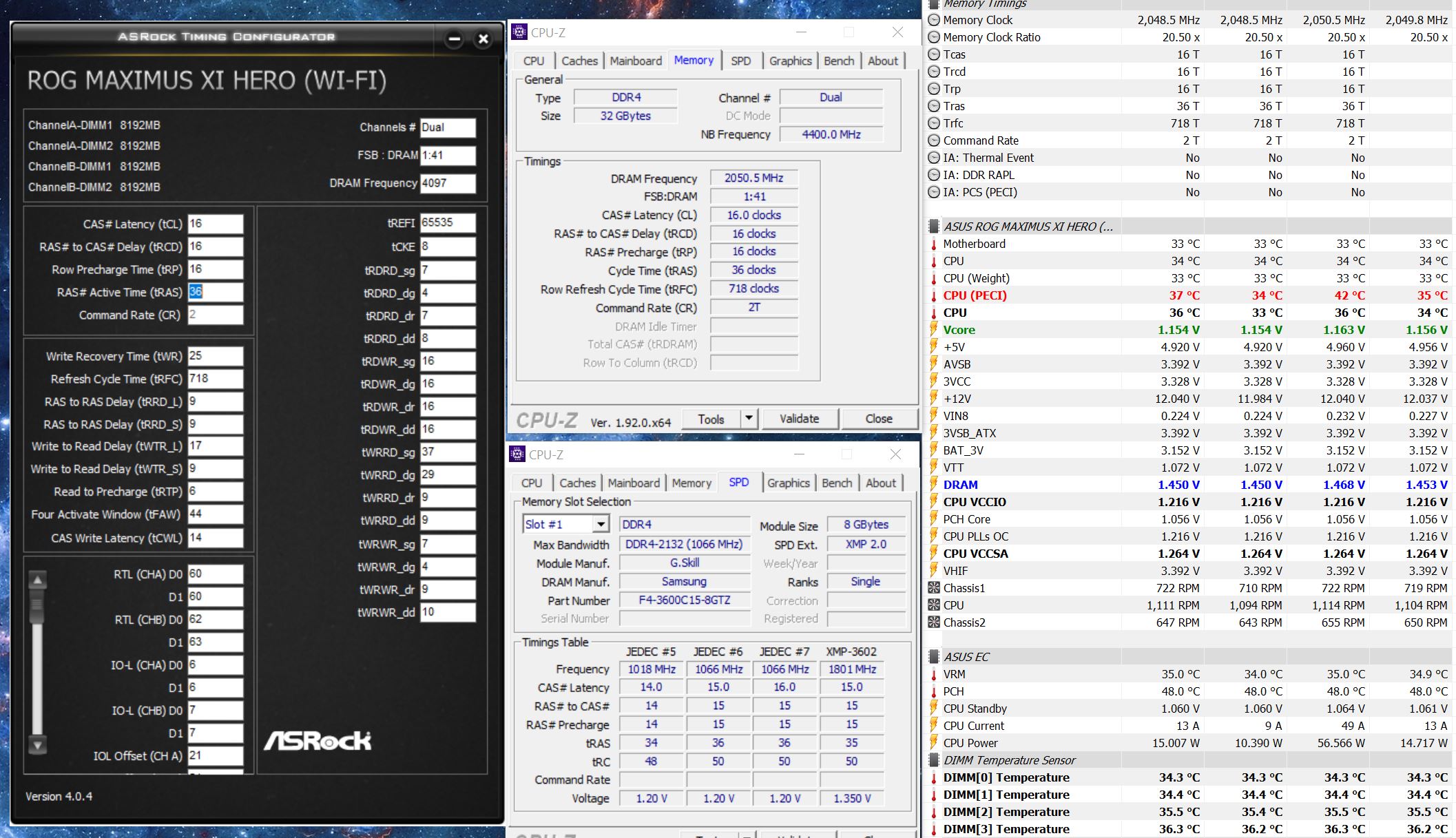Hide the Tcas sensor row
This screenshot has width=1456, height=838.
coord(935,54)
